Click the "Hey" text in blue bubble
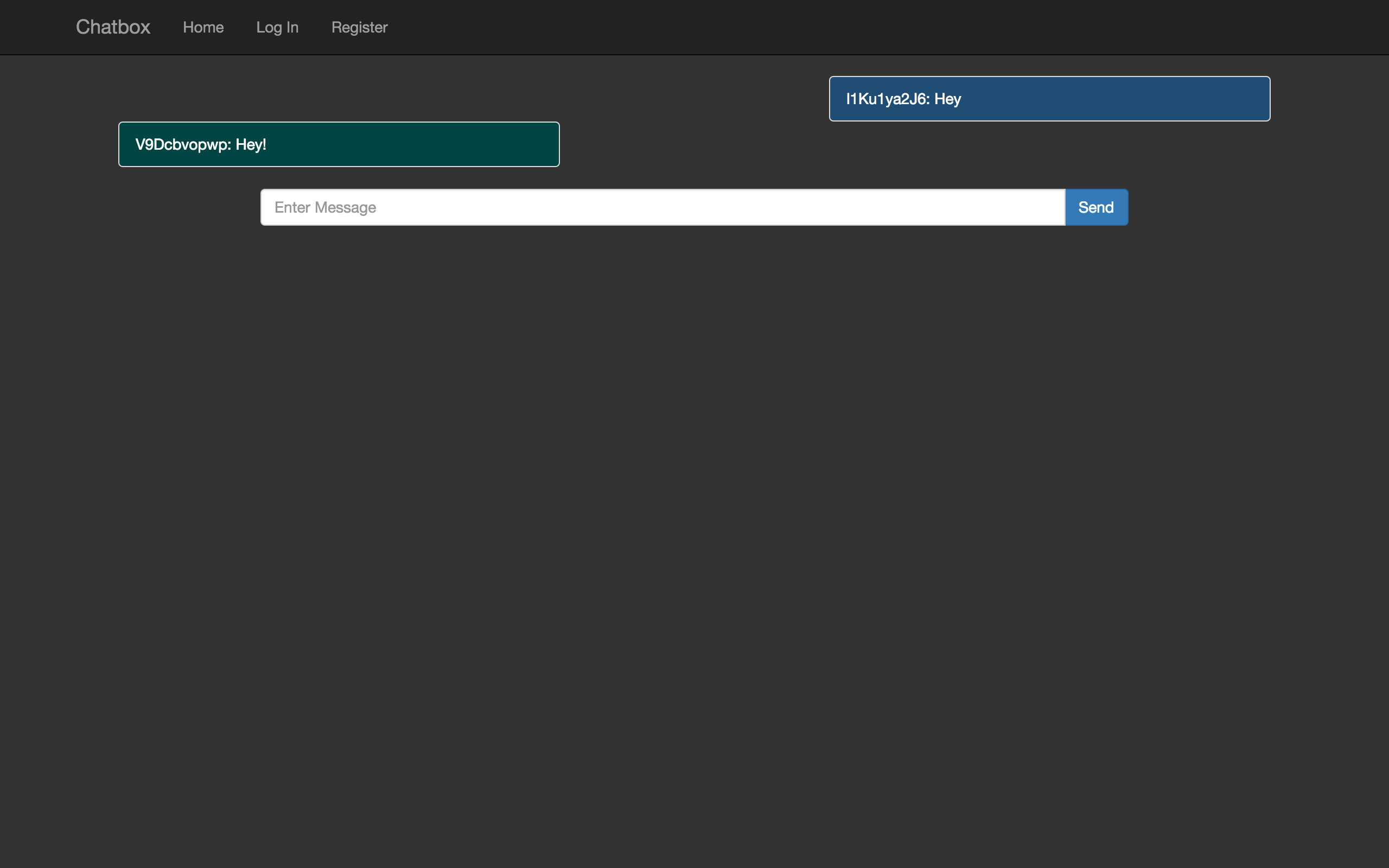The height and width of the screenshot is (868, 1389). (948, 99)
